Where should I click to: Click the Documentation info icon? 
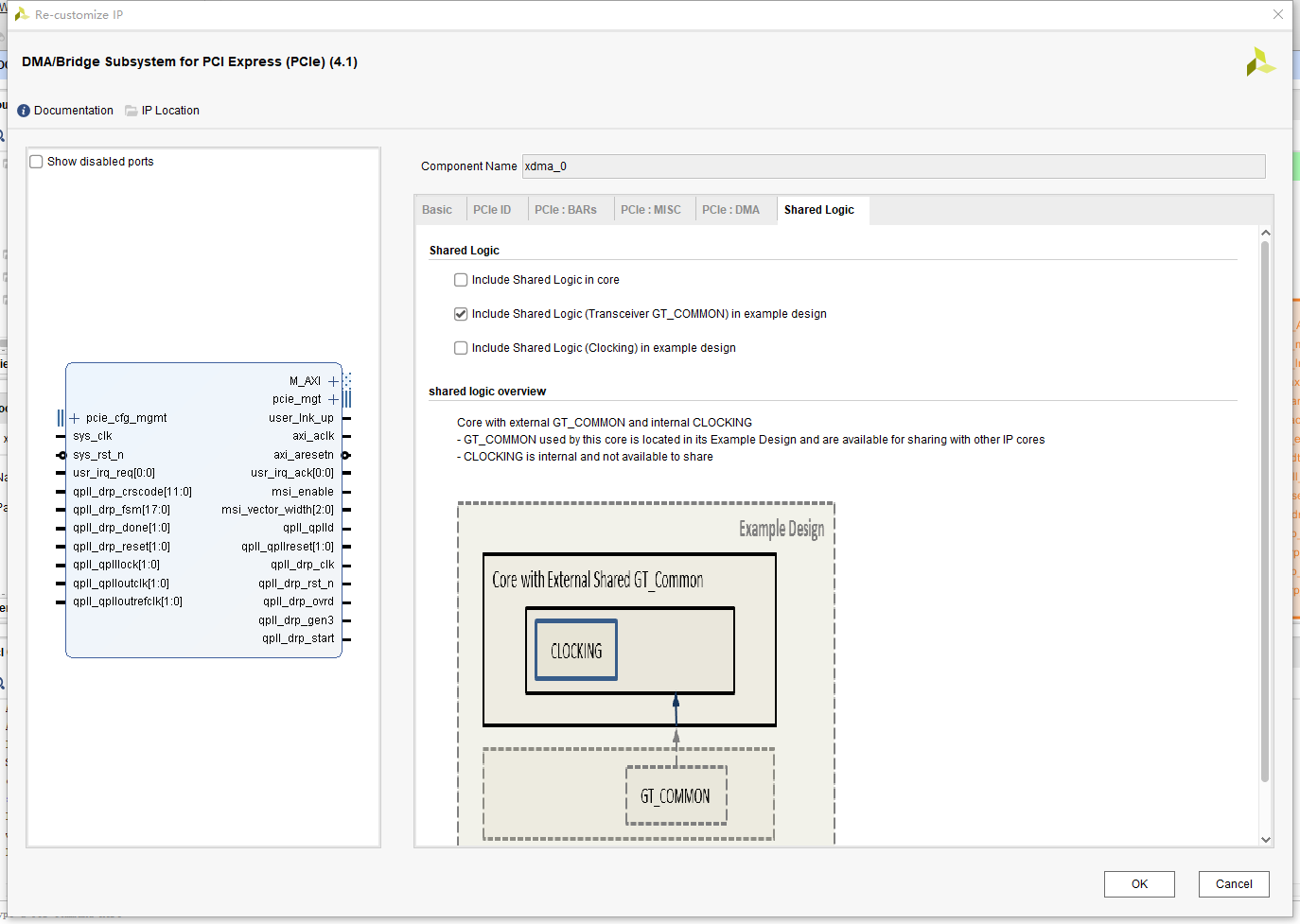pyautogui.click(x=23, y=110)
